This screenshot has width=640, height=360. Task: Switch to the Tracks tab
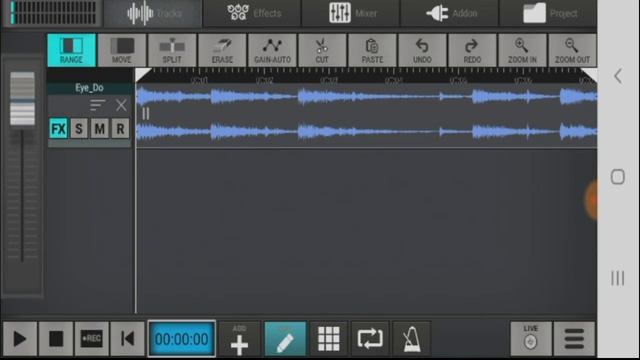[x=153, y=13]
